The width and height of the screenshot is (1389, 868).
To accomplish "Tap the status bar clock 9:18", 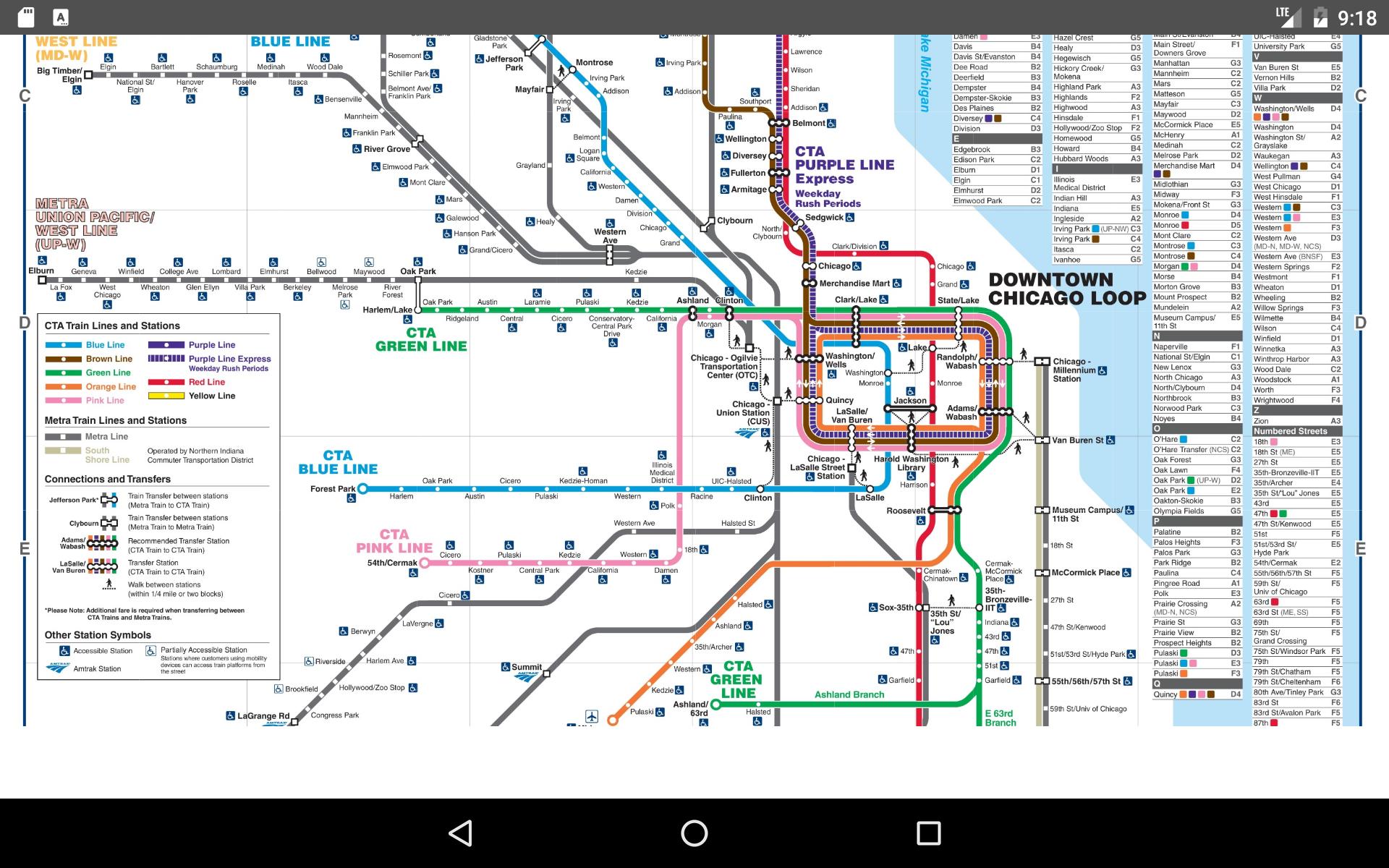I will tap(1356, 17).
